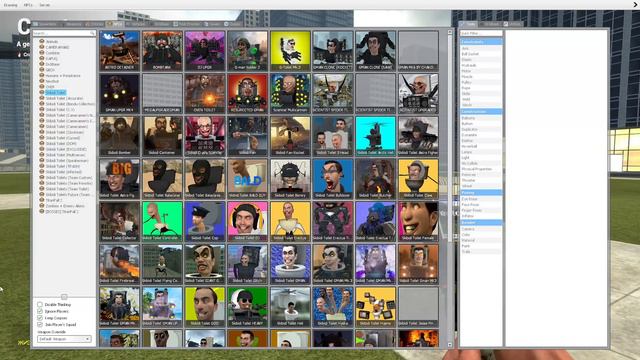Collapse the Constraints tool category header
The image size is (640, 360).
pyautogui.click(x=481, y=42)
